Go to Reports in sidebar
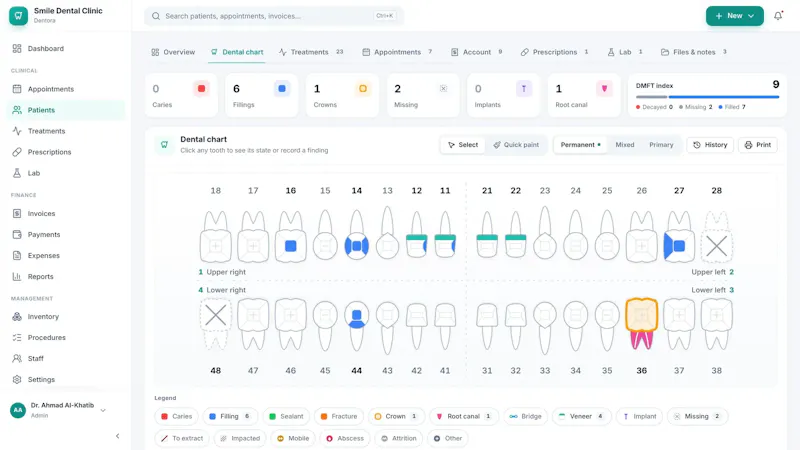The width and height of the screenshot is (800, 450). [x=65, y=277]
